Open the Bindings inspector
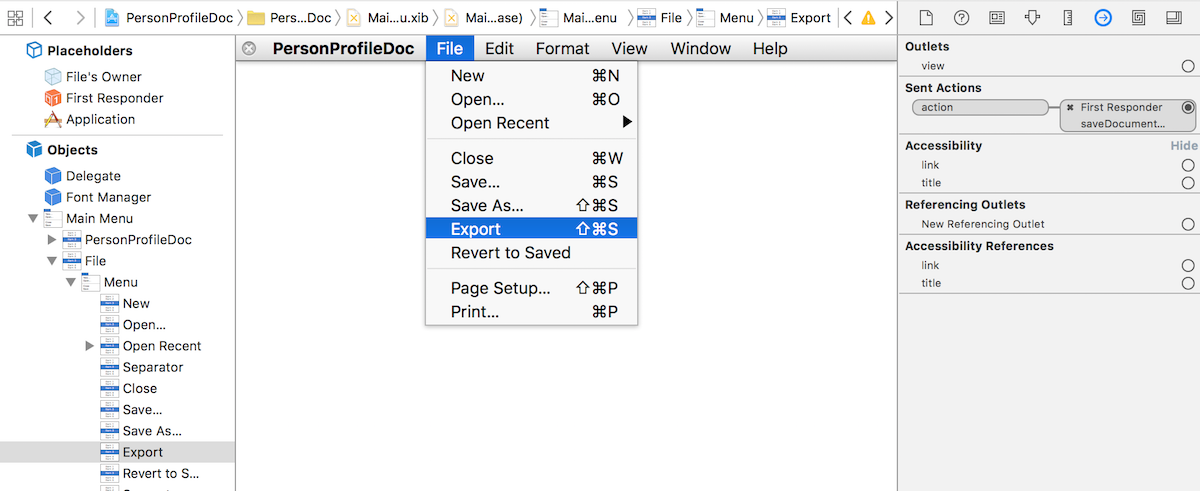Image resolution: width=1200 pixels, height=491 pixels. [x=1139, y=17]
